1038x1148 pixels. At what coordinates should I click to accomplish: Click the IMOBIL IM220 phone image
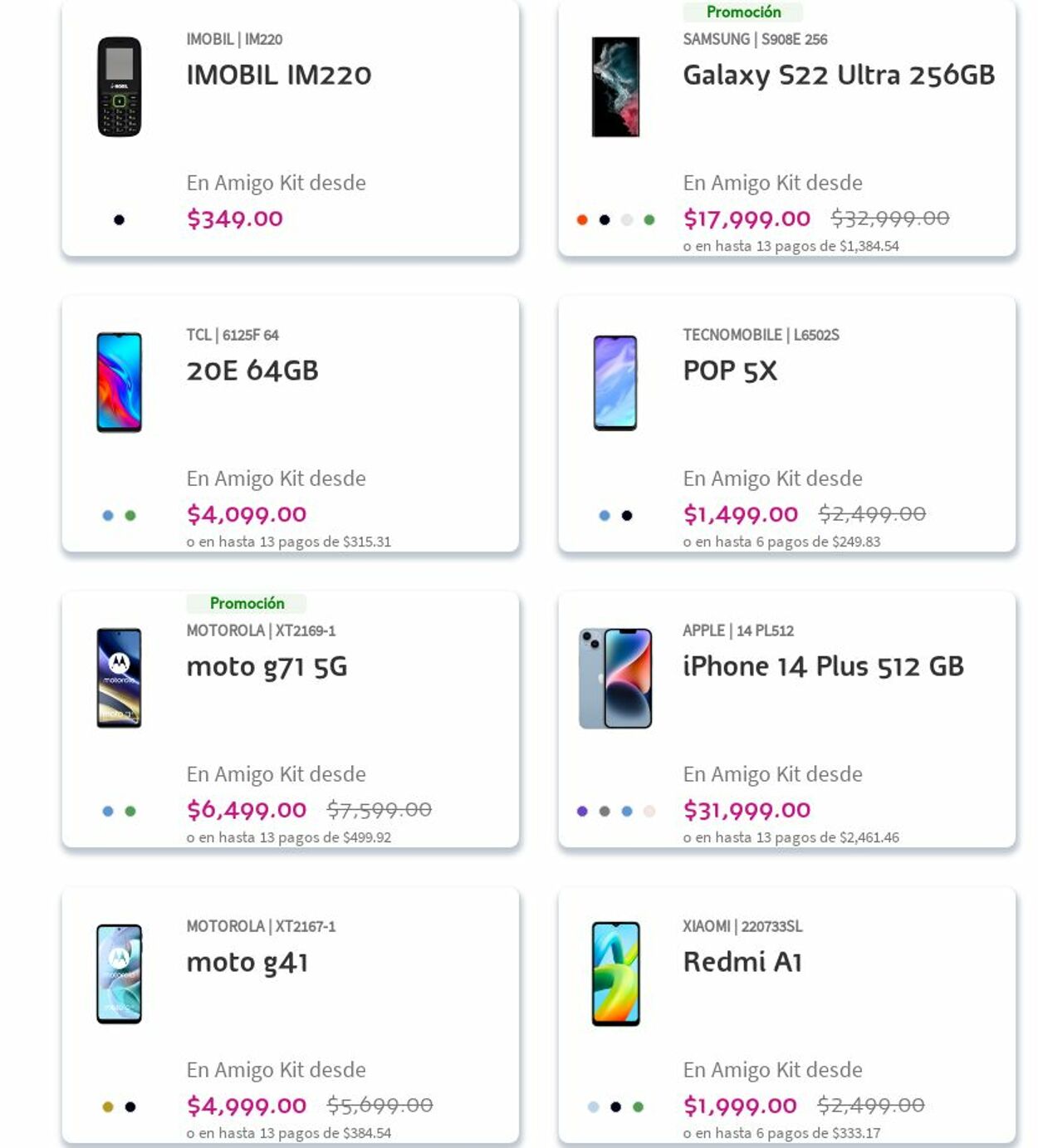click(120, 86)
